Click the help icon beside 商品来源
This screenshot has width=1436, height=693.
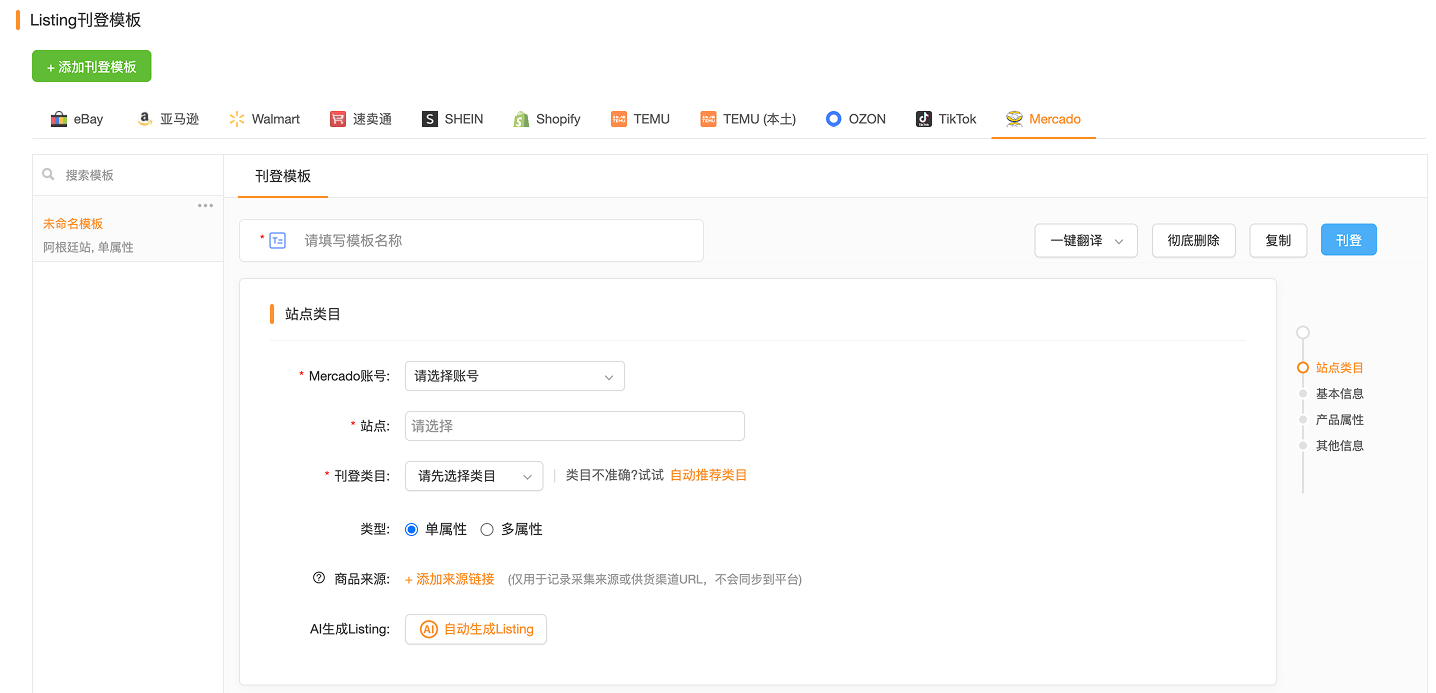click(319, 578)
